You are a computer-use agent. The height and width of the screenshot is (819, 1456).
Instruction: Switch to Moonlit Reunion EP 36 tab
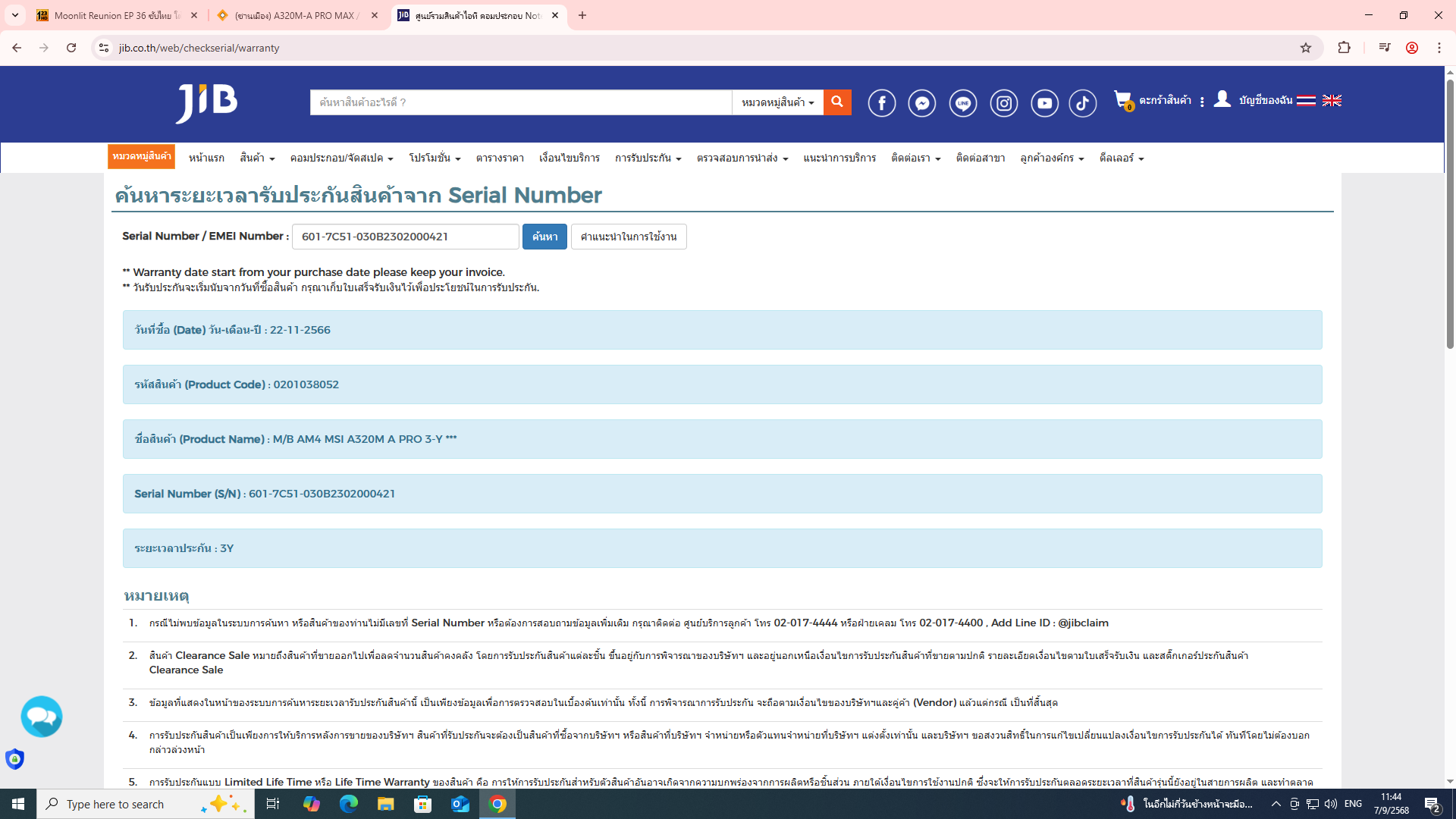[x=117, y=15]
